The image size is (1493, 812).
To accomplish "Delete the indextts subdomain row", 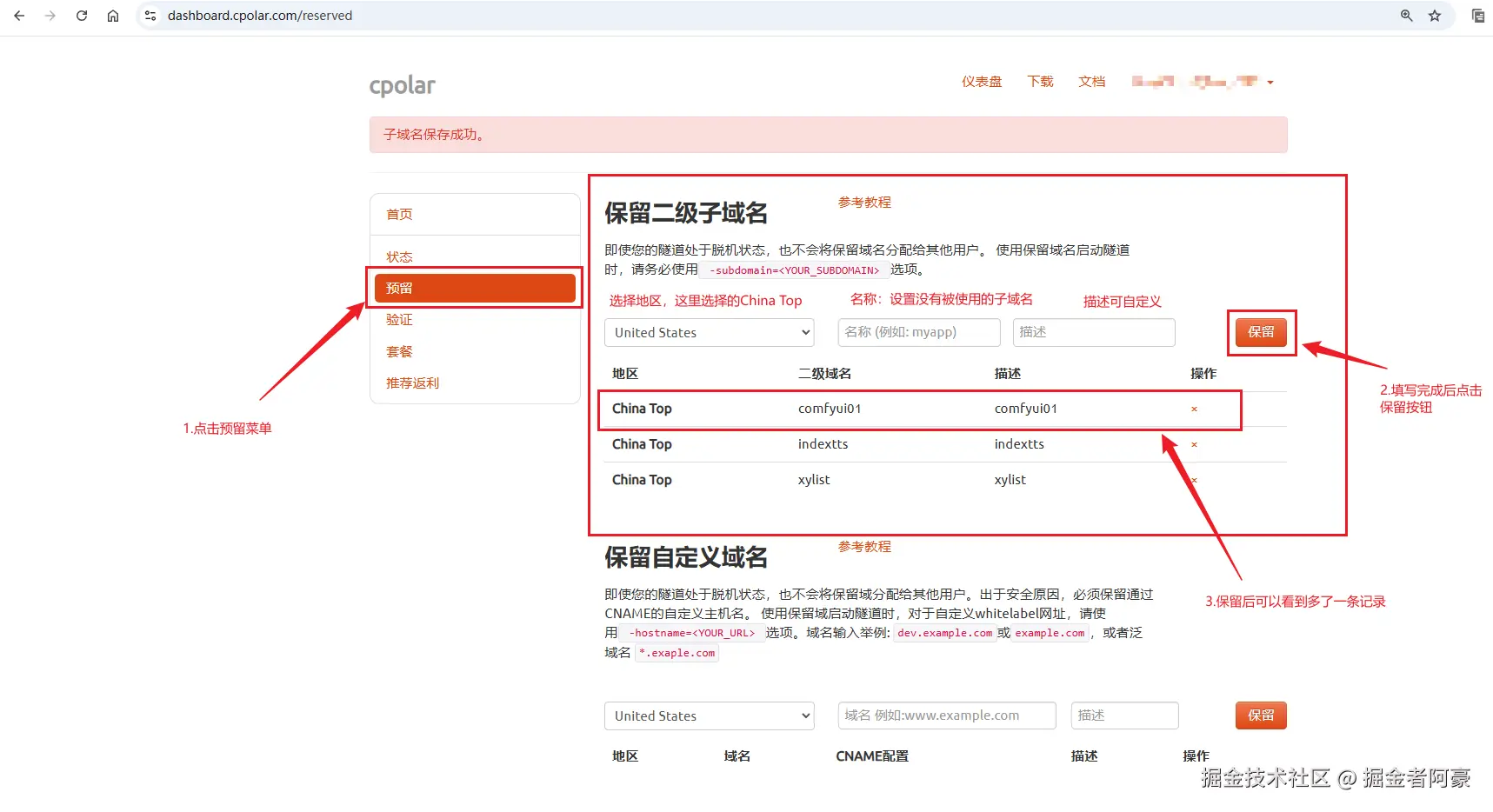I will (x=1194, y=445).
